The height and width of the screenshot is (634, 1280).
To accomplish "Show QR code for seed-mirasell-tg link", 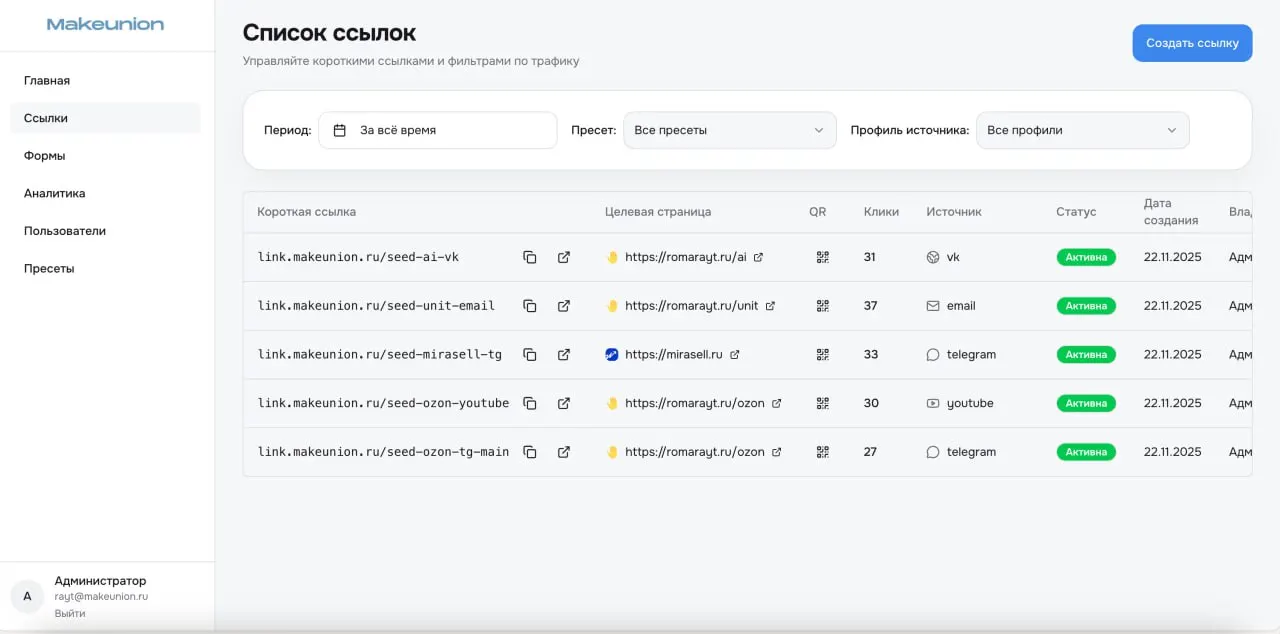I will click(823, 355).
